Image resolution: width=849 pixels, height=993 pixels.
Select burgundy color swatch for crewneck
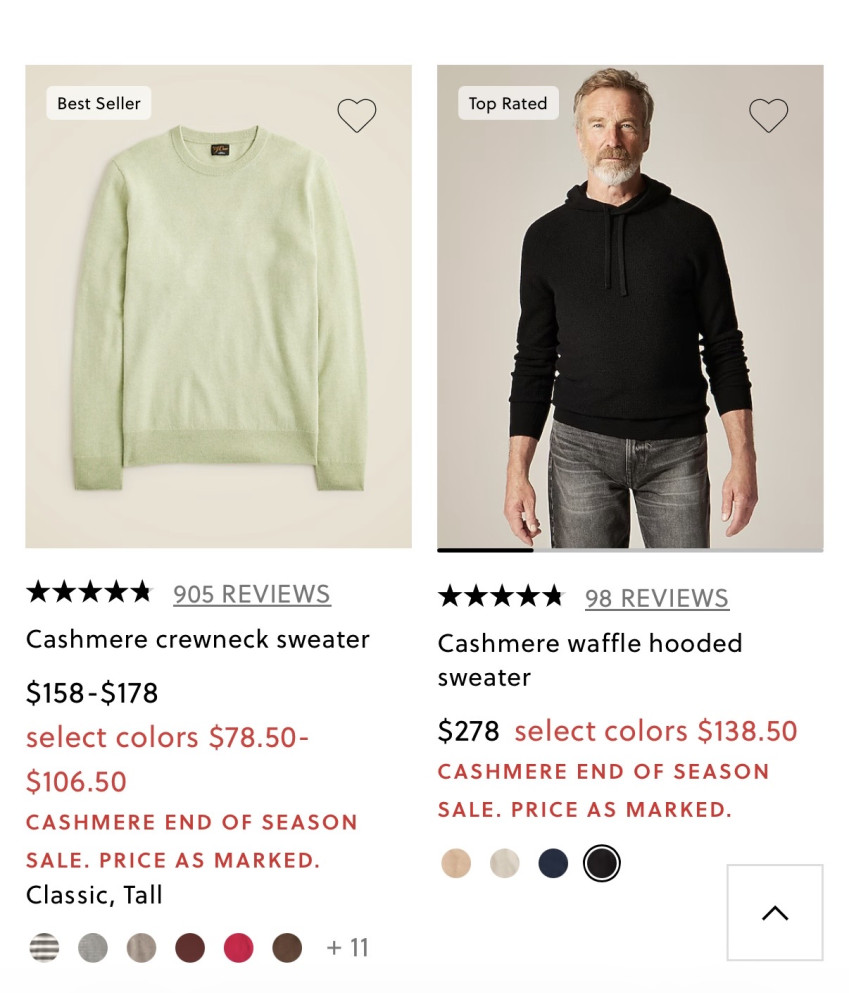point(190,947)
